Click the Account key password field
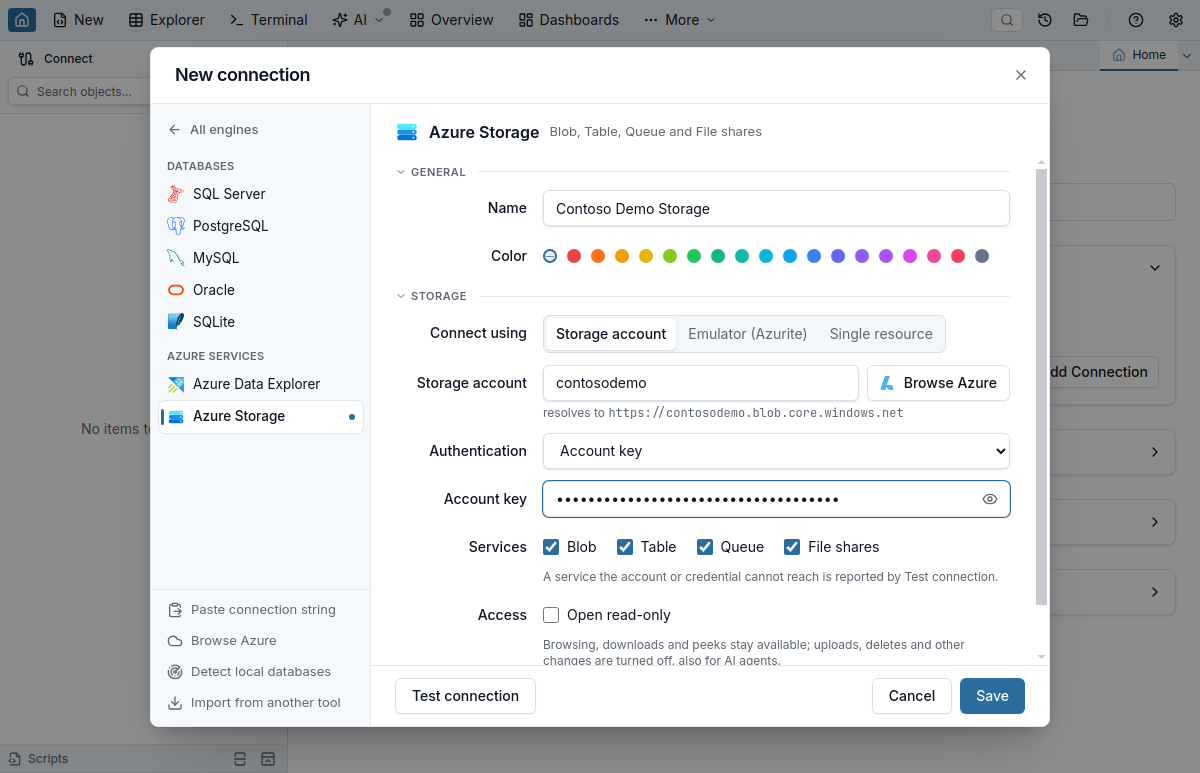Screen dimensions: 1200x773 tap(776, 499)
